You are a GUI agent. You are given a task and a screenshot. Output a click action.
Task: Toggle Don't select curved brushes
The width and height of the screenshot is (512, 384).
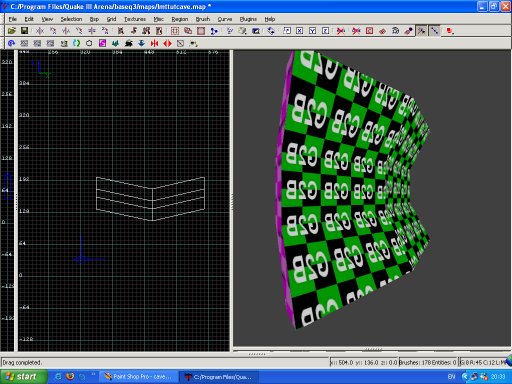click(x=341, y=31)
